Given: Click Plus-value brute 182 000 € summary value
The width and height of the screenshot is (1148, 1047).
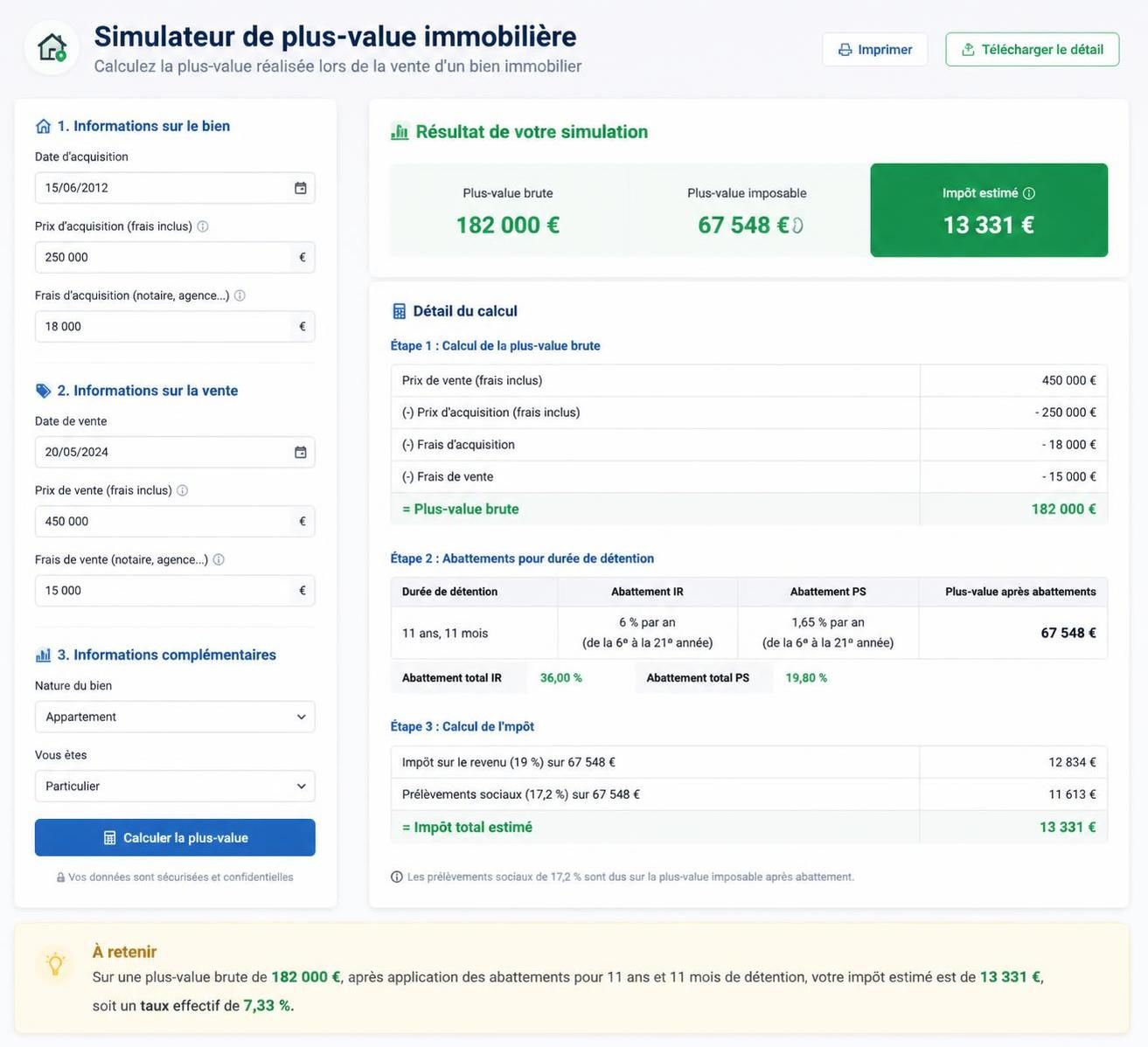Looking at the screenshot, I should [x=508, y=225].
